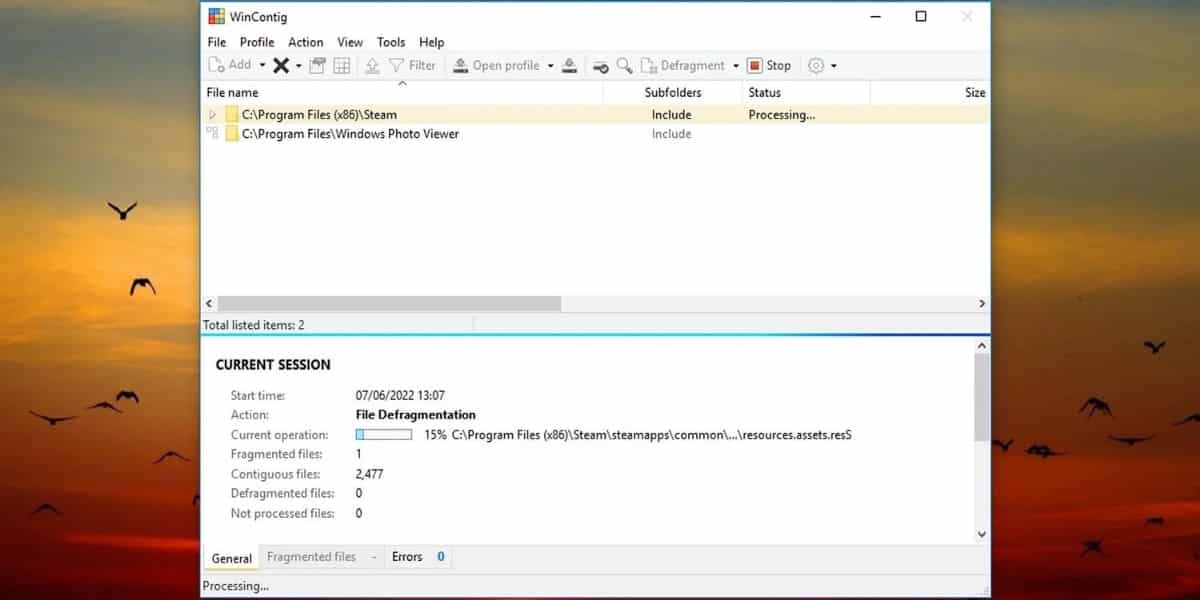Click the analysis key icon on the toolbar
This screenshot has width=1200, height=600.
pyautogui.click(x=600, y=65)
